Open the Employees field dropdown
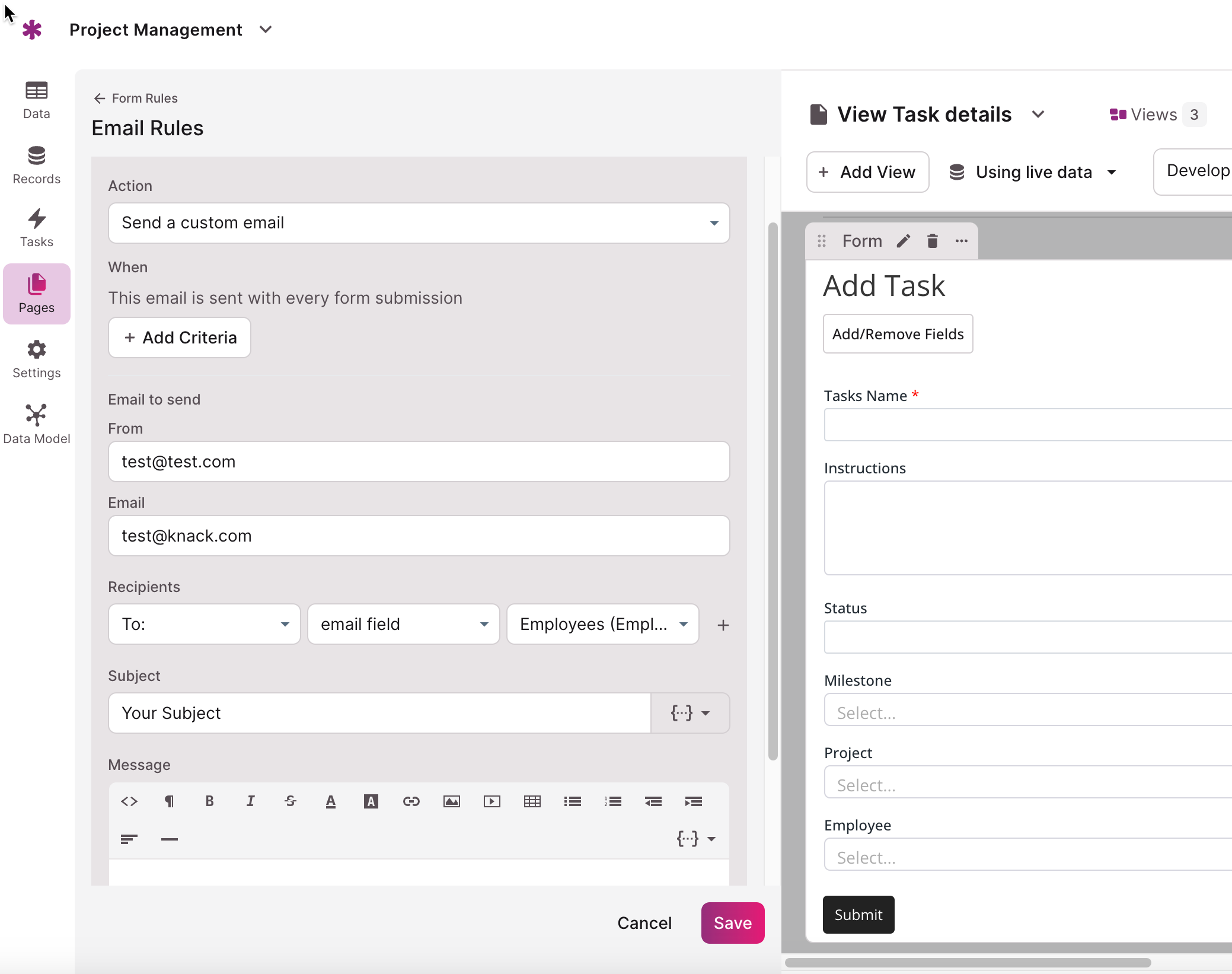 (x=603, y=624)
